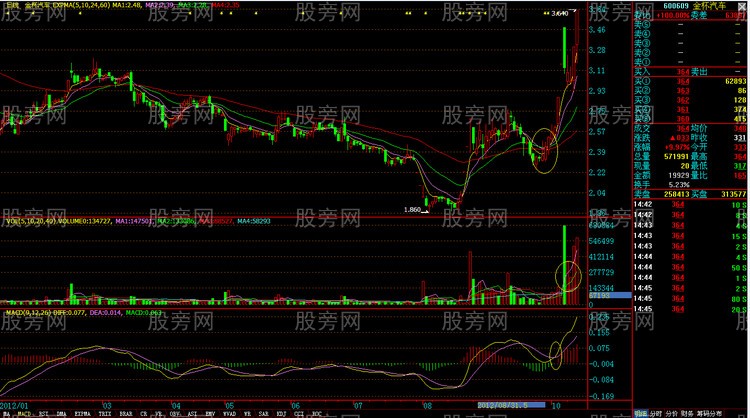Click the 买③ bid row at 362
This screenshot has width=750, height=418.
(690, 100)
